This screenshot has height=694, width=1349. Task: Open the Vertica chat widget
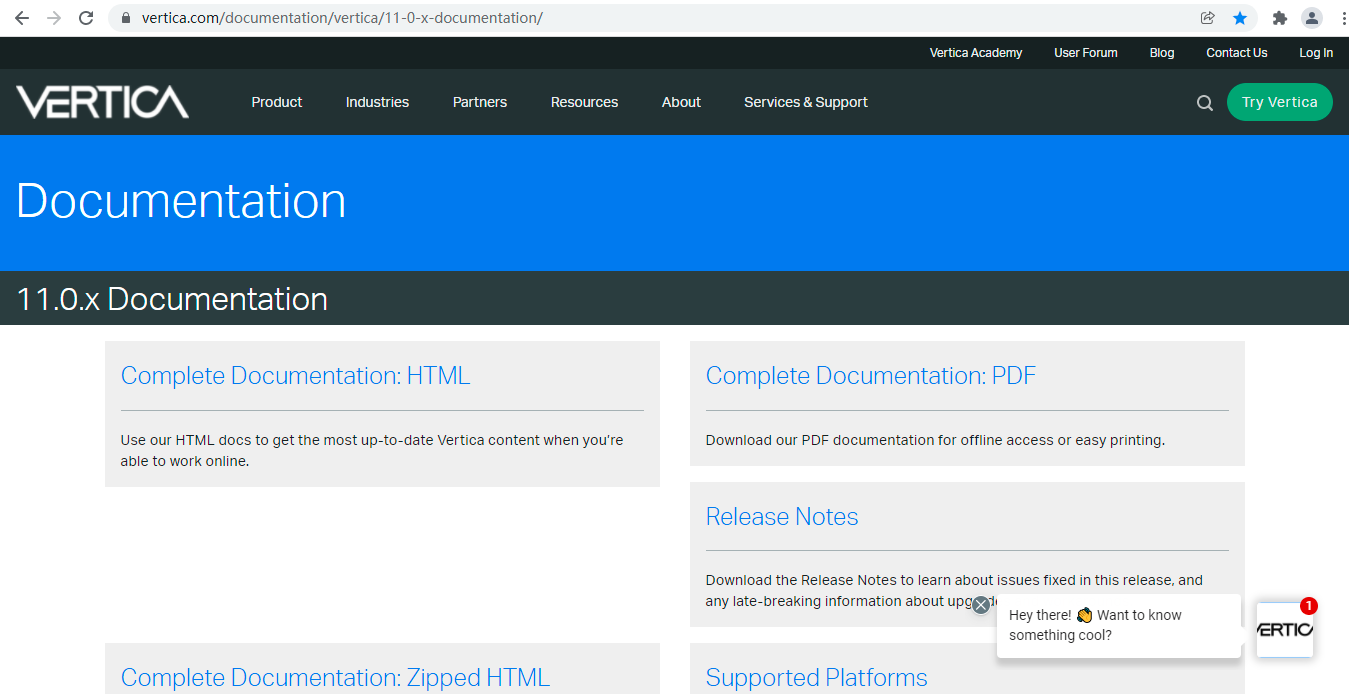click(x=1285, y=629)
